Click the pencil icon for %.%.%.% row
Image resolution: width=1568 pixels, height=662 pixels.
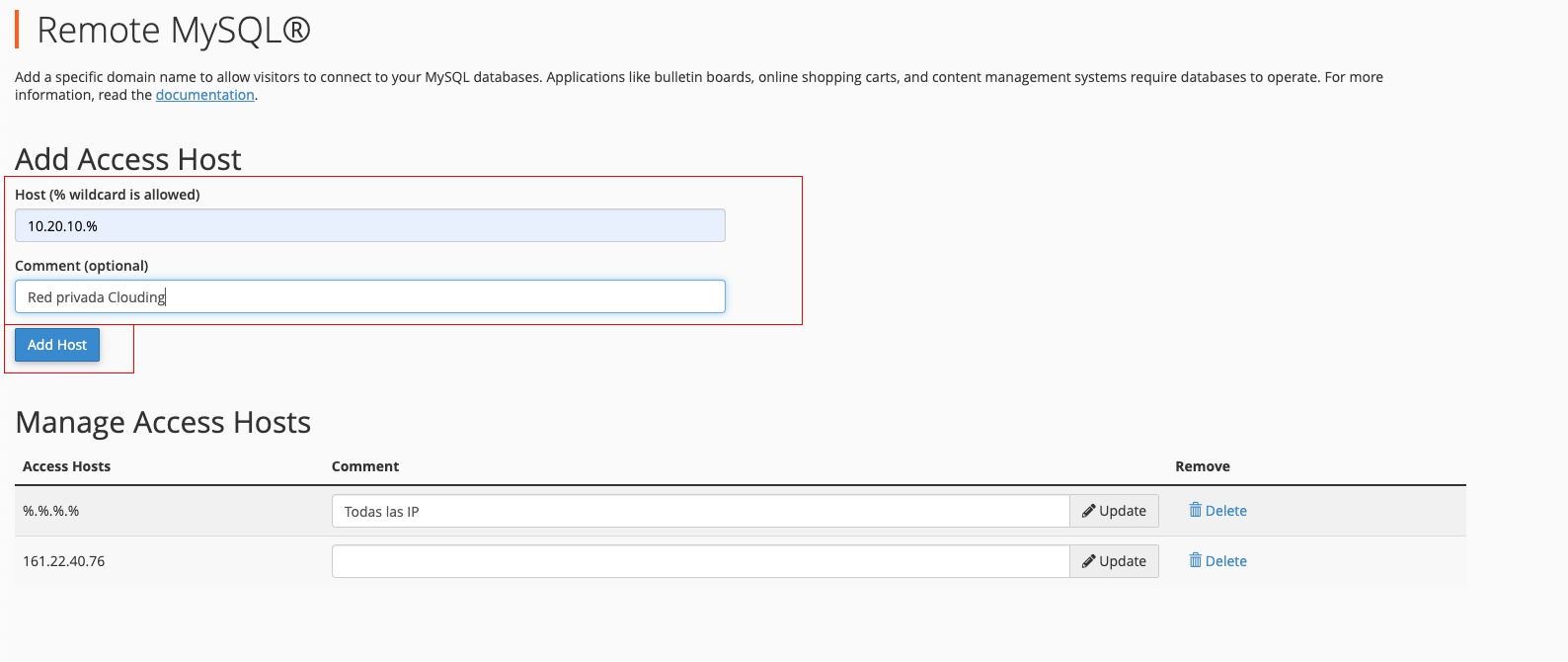click(1089, 511)
